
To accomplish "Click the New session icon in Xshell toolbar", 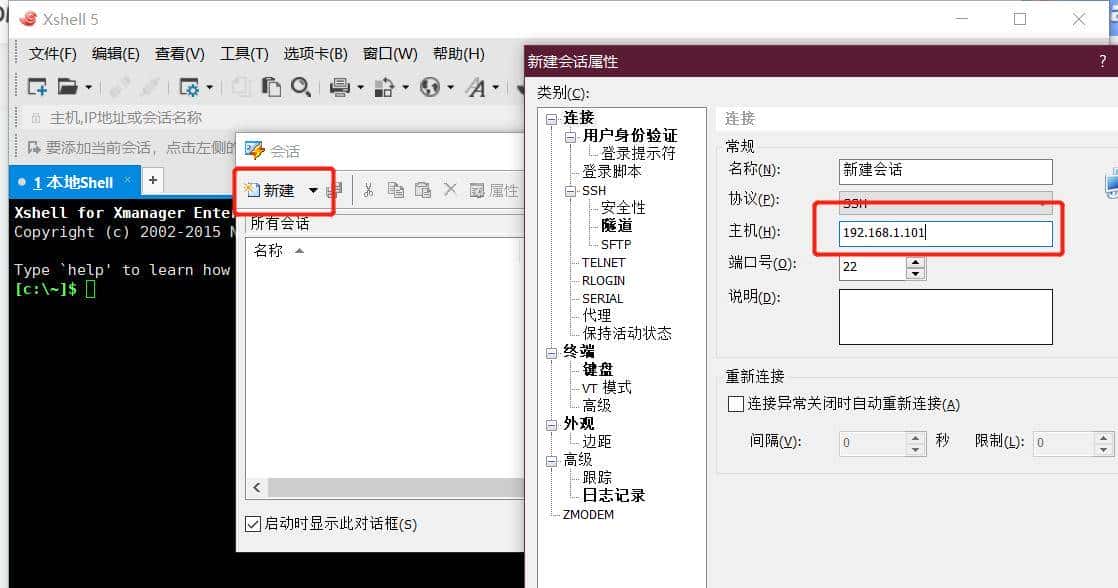I will coord(36,87).
